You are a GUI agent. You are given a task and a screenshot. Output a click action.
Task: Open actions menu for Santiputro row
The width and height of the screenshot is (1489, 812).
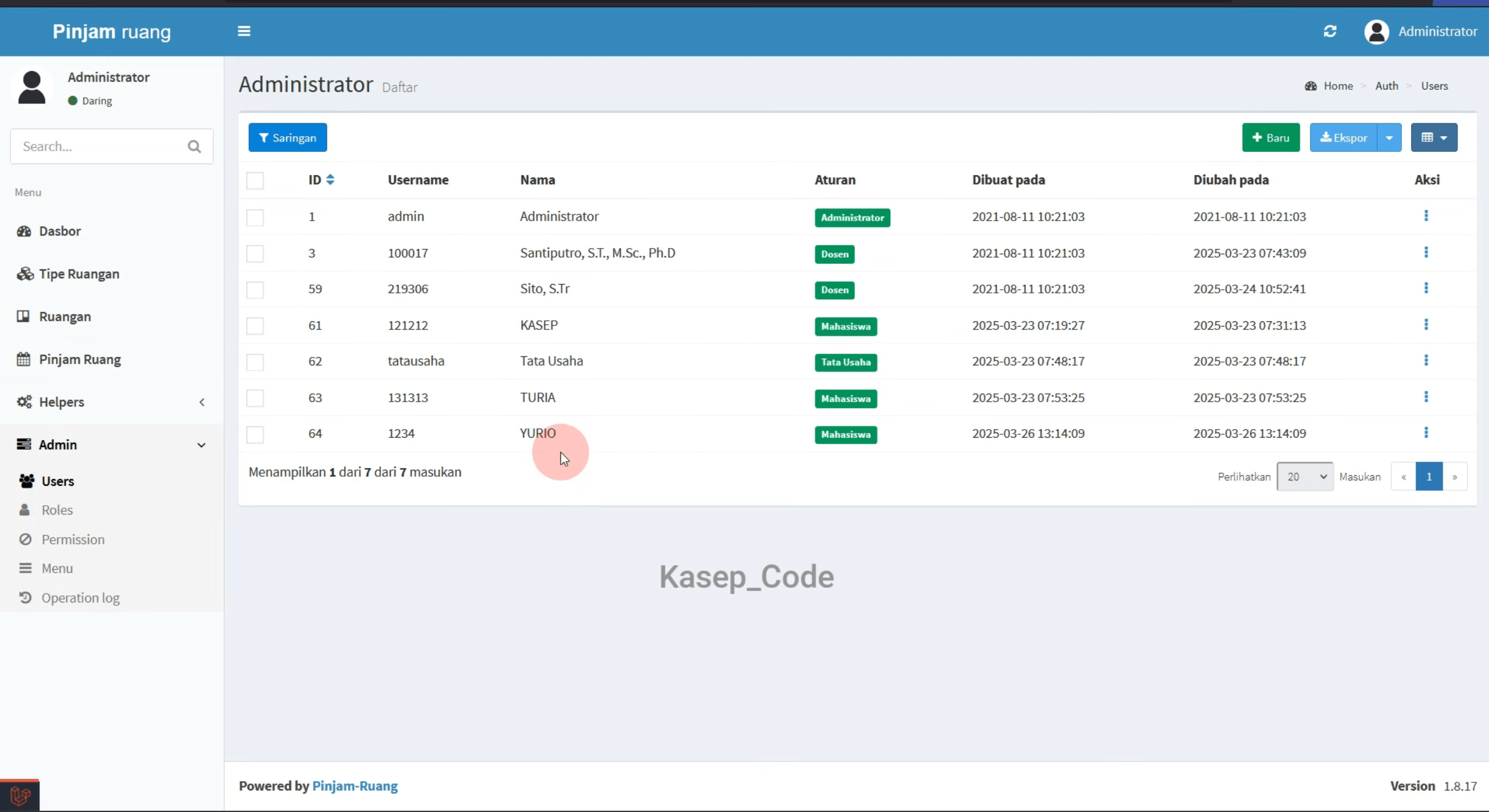point(1426,253)
